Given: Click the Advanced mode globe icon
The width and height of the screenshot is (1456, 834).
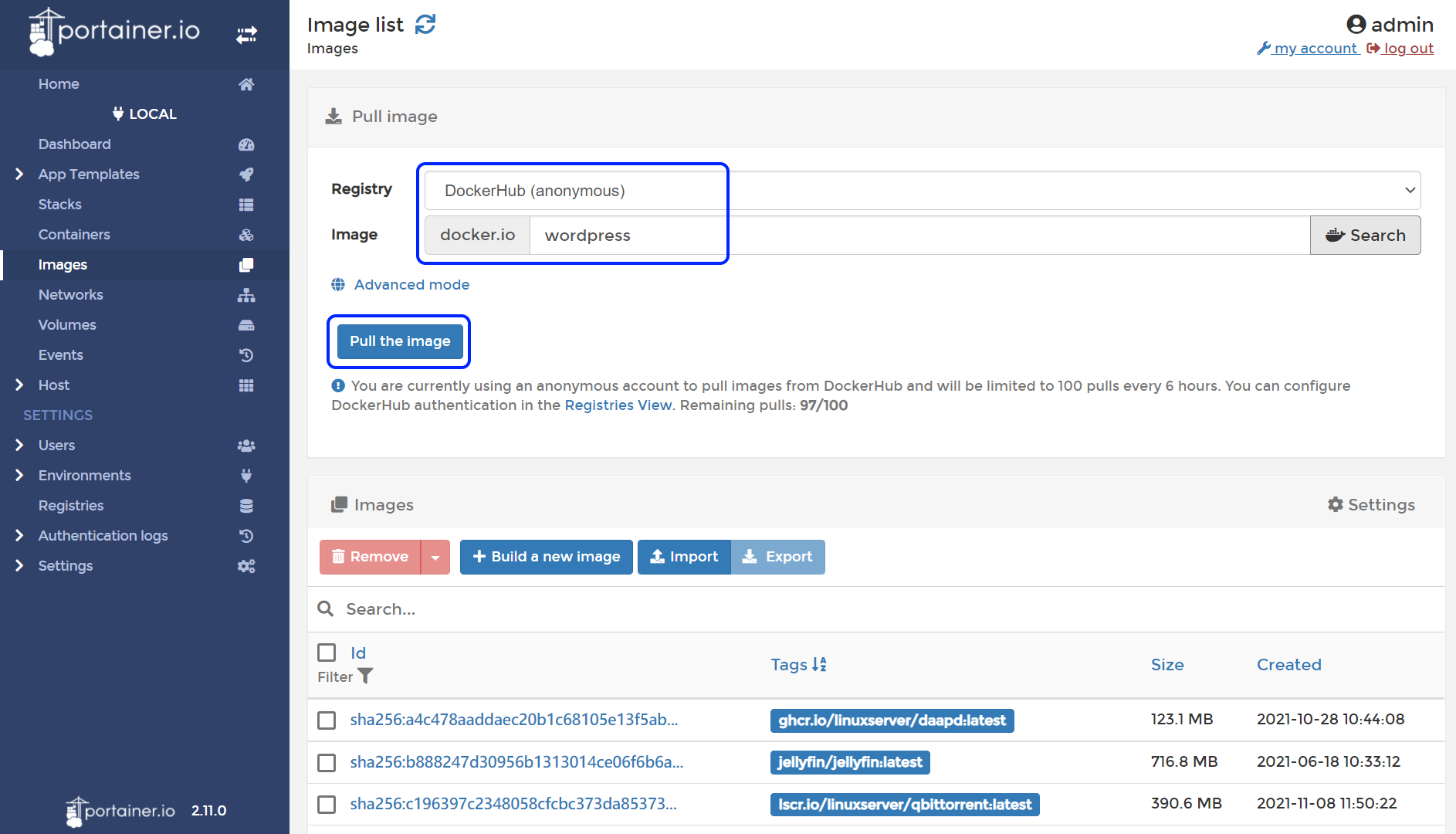Looking at the screenshot, I should pyautogui.click(x=338, y=284).
